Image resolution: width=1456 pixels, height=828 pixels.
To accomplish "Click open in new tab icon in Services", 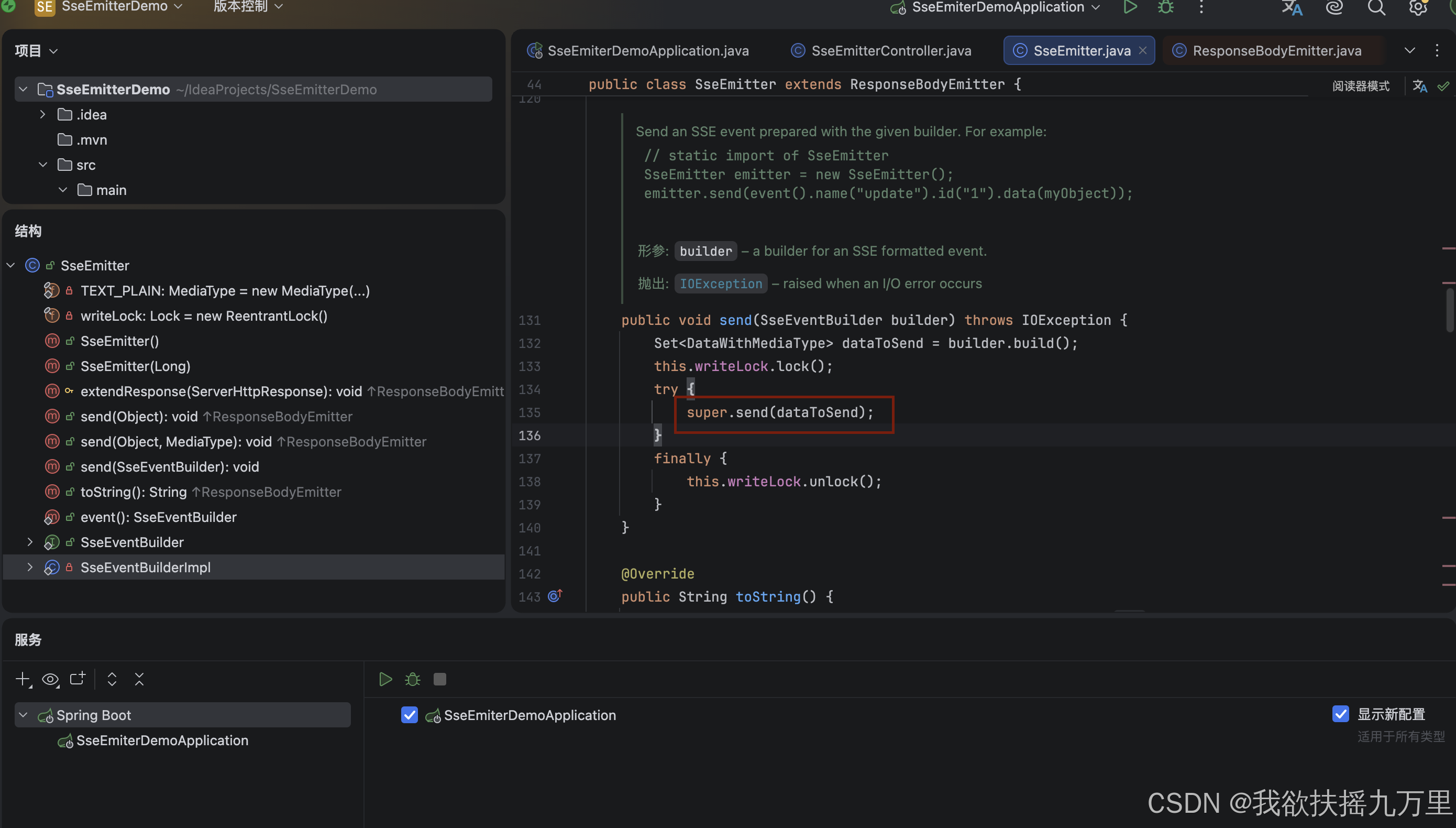I will (78, 679).
